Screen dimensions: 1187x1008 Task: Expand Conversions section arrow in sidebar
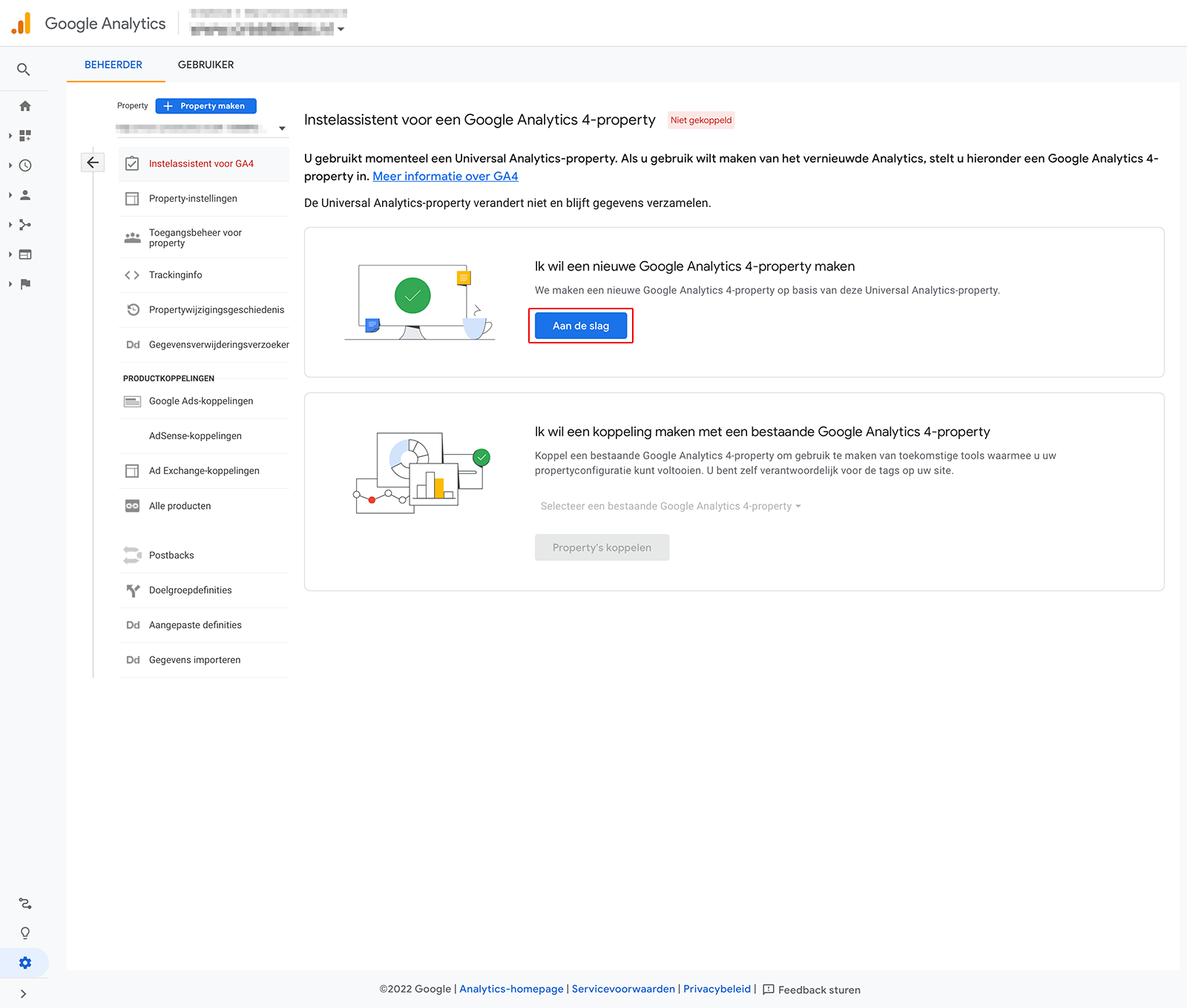click(x=10, y=284)
